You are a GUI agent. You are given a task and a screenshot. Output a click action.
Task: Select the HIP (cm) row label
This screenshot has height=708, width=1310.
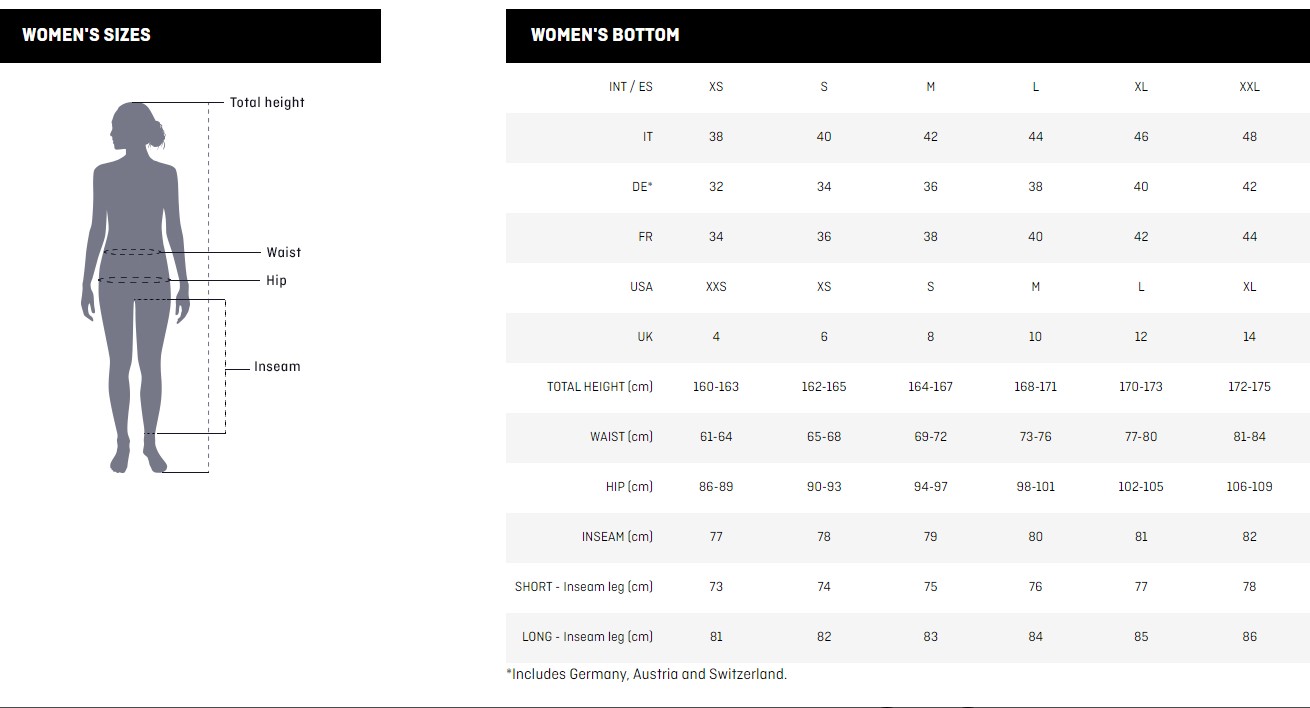coord(629,487)
